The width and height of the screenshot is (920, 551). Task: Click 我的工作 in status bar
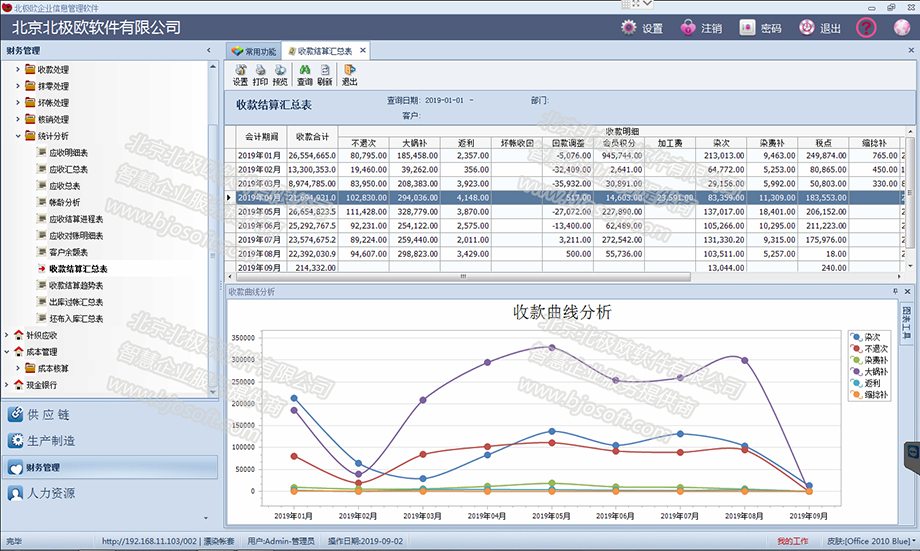(x=793, y=541)
